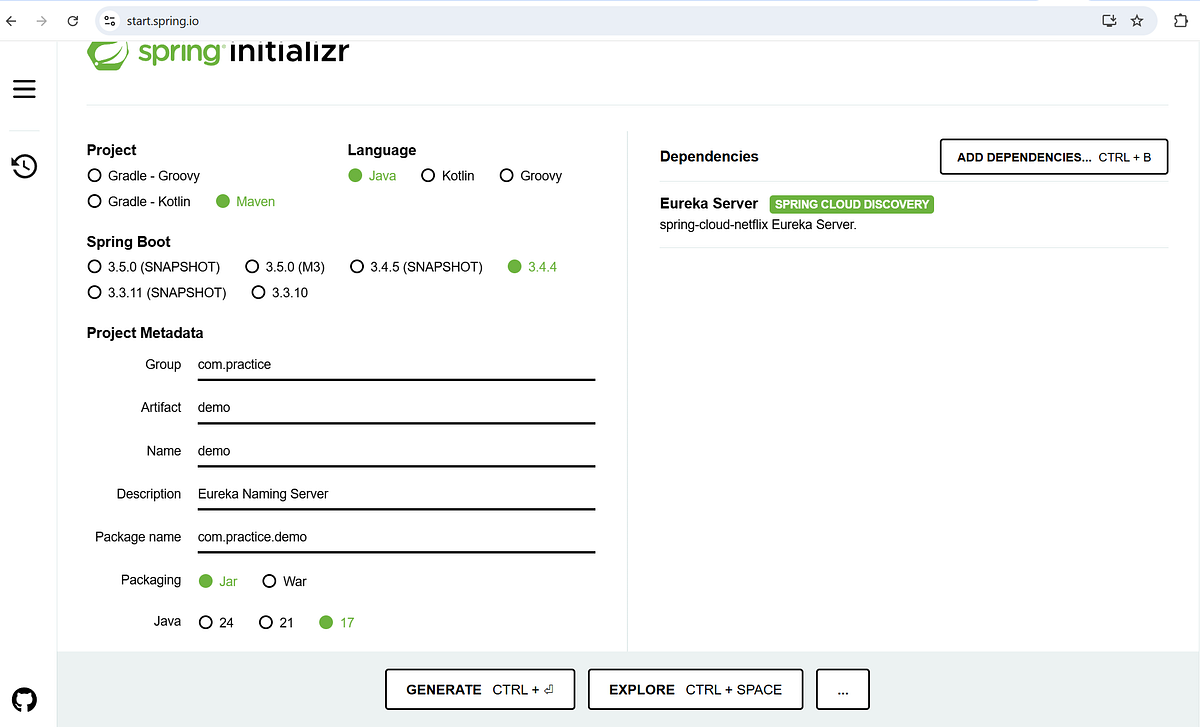Choose Java language
This screenshot has width=1200, height=727.
click(372, 176)
